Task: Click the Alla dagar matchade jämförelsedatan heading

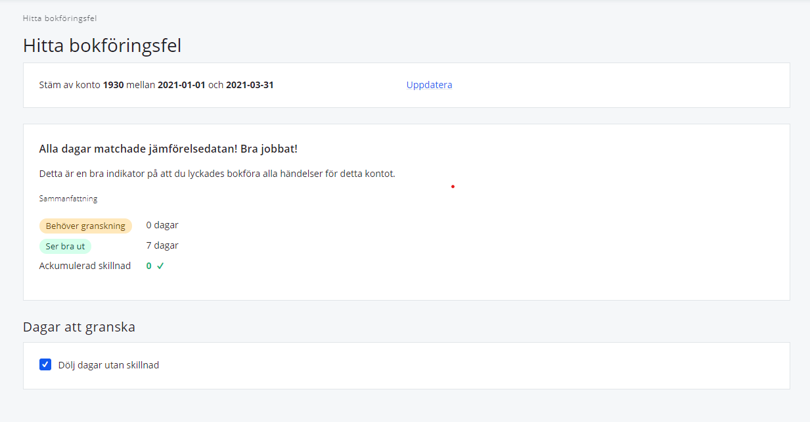Action: (168, 149)
